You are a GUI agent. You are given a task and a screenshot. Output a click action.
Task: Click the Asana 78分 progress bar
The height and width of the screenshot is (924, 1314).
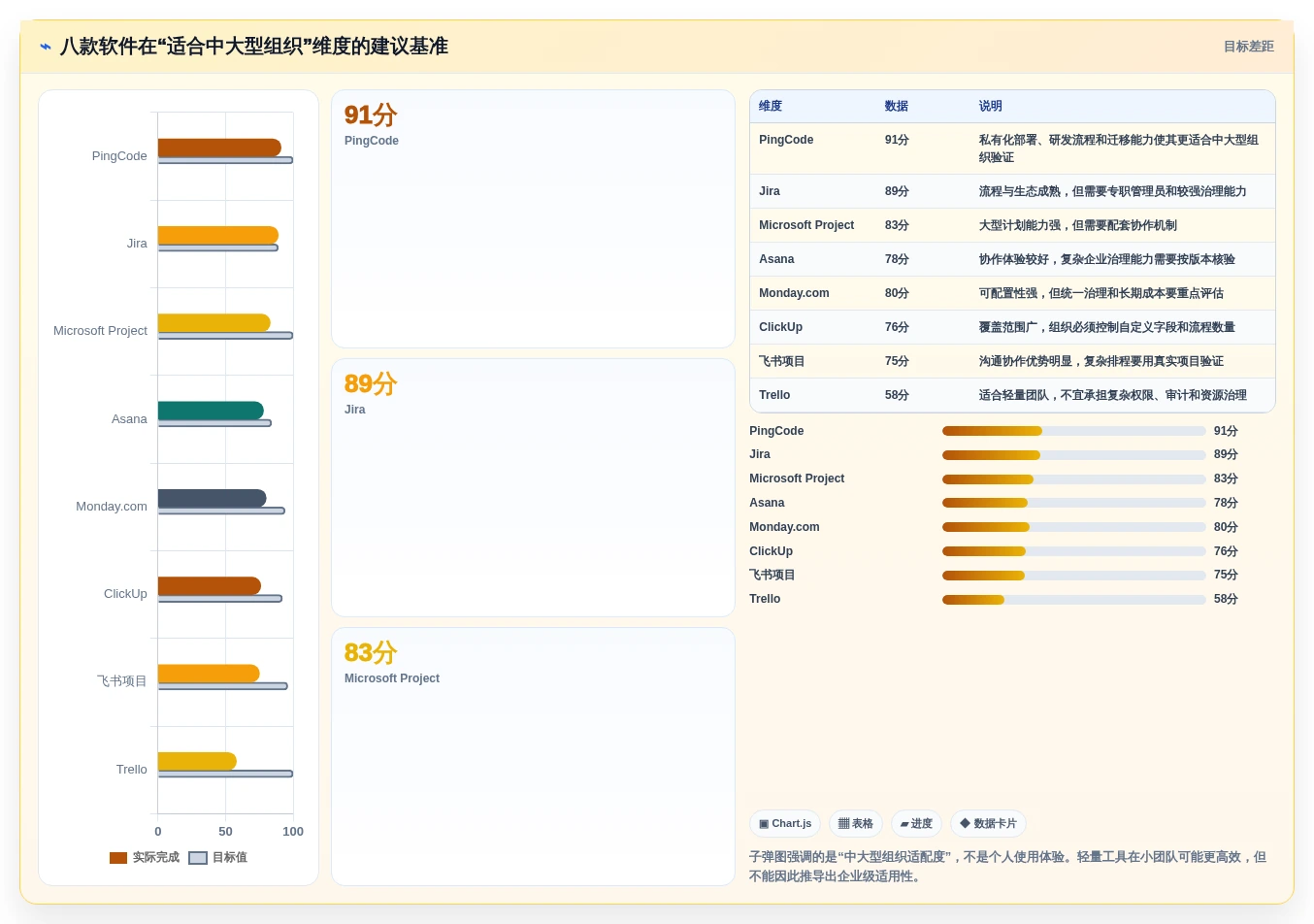tap(1073, 503)
